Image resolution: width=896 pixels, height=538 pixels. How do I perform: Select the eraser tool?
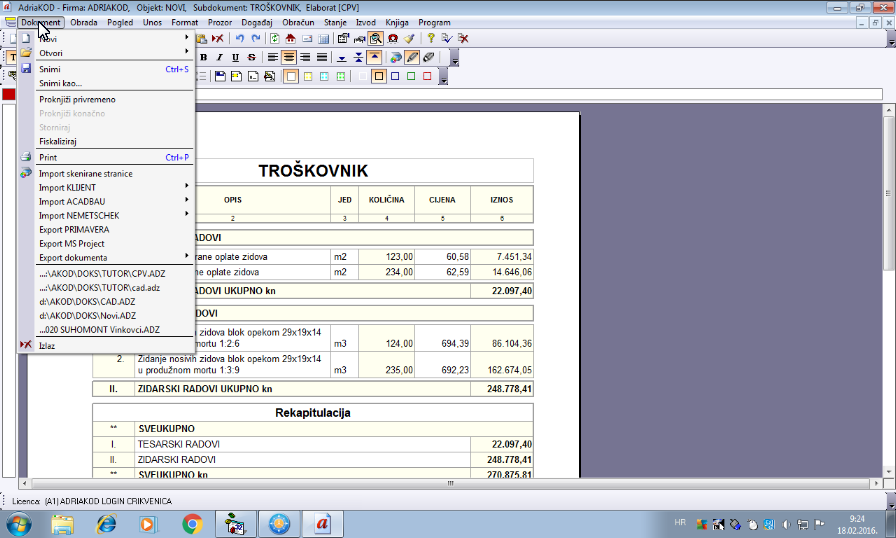coord(429,57)
